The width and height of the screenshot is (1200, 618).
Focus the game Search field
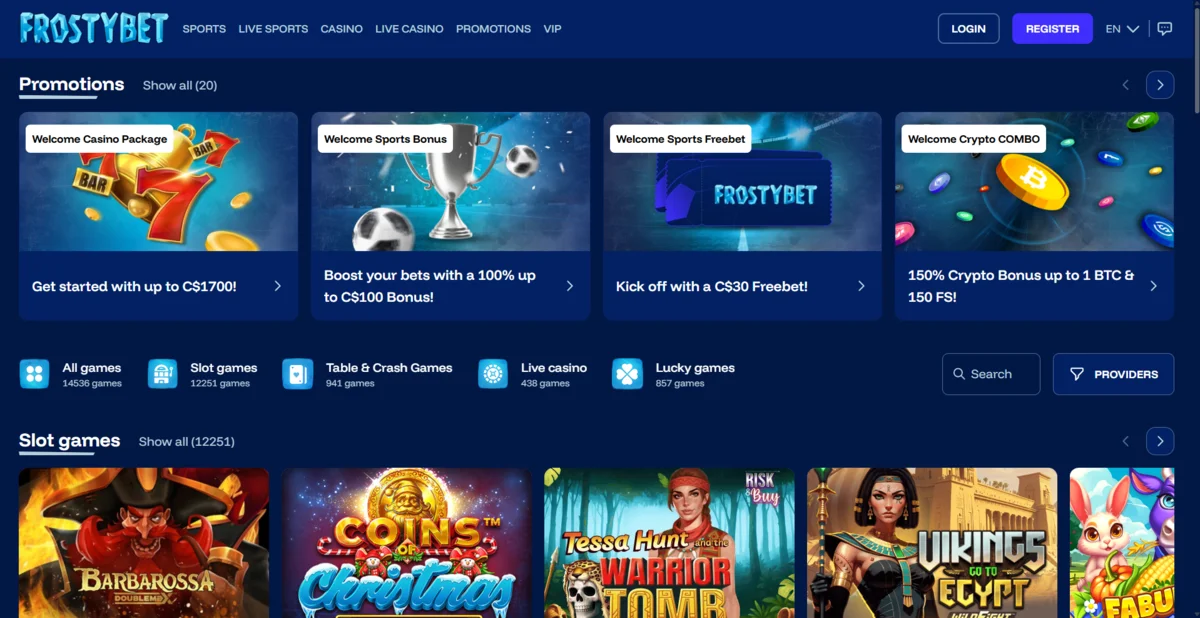(x=991, y=374)
